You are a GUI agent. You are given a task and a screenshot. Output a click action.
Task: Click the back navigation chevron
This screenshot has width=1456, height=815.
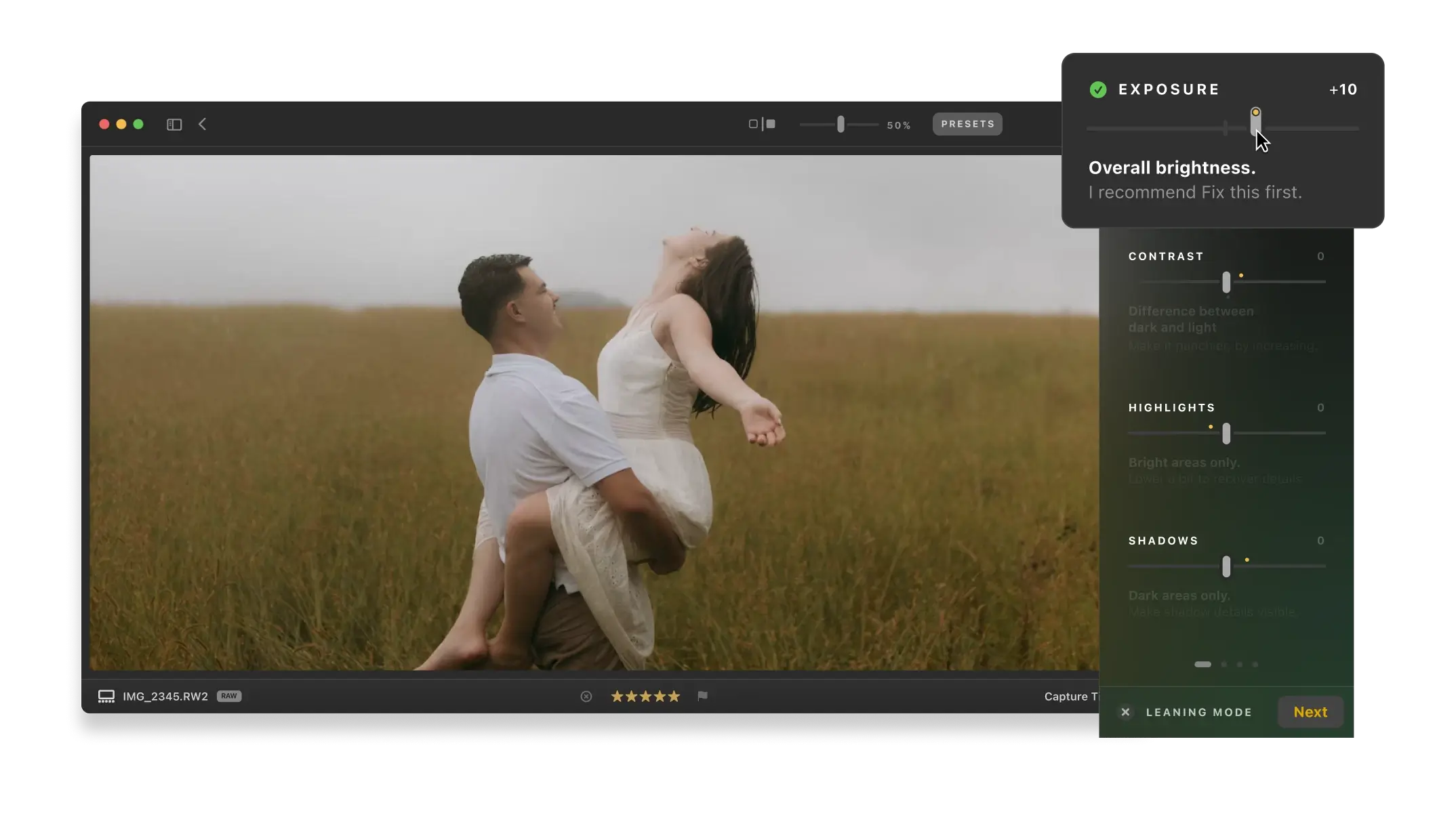click(203, 124)
